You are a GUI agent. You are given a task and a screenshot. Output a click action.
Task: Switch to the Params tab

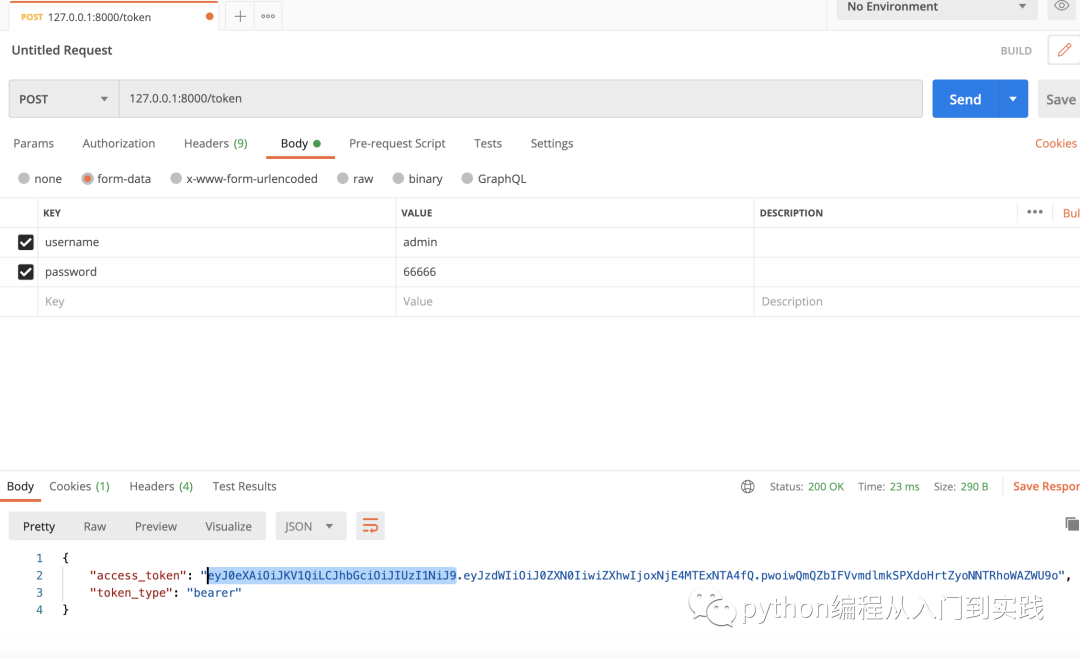click(34, 143)
